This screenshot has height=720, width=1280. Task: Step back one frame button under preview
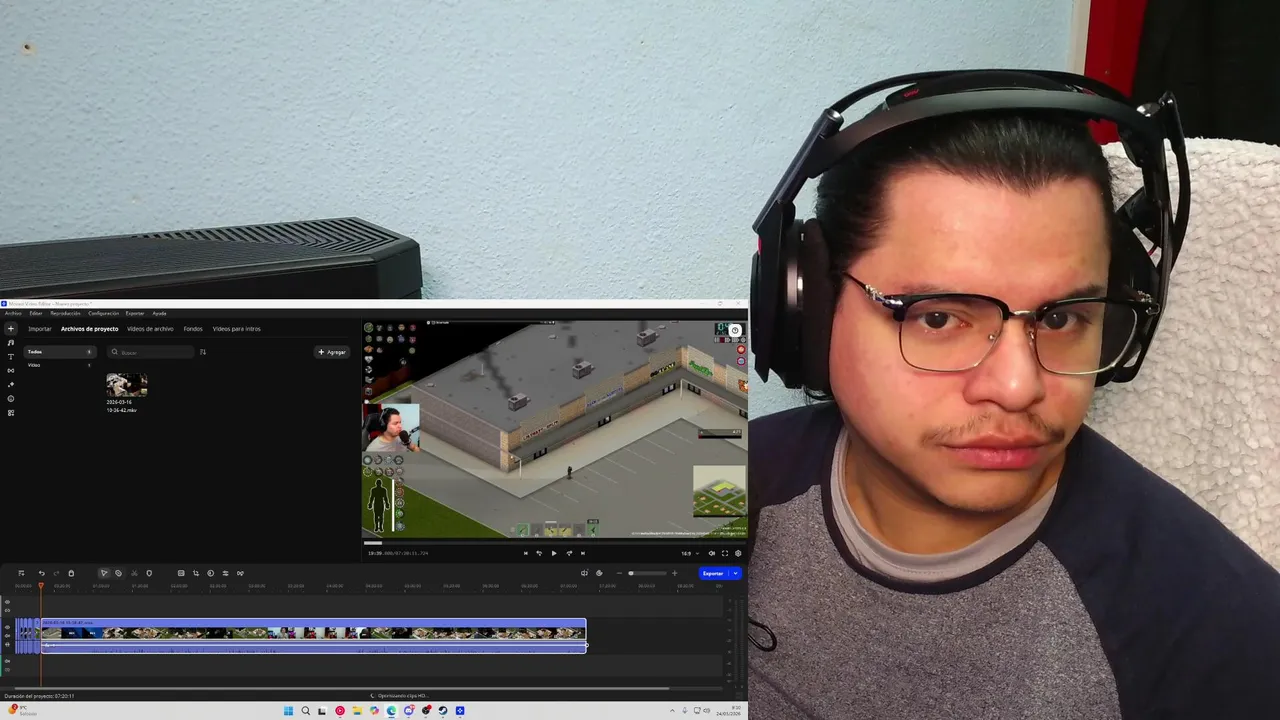pos(540,553)
